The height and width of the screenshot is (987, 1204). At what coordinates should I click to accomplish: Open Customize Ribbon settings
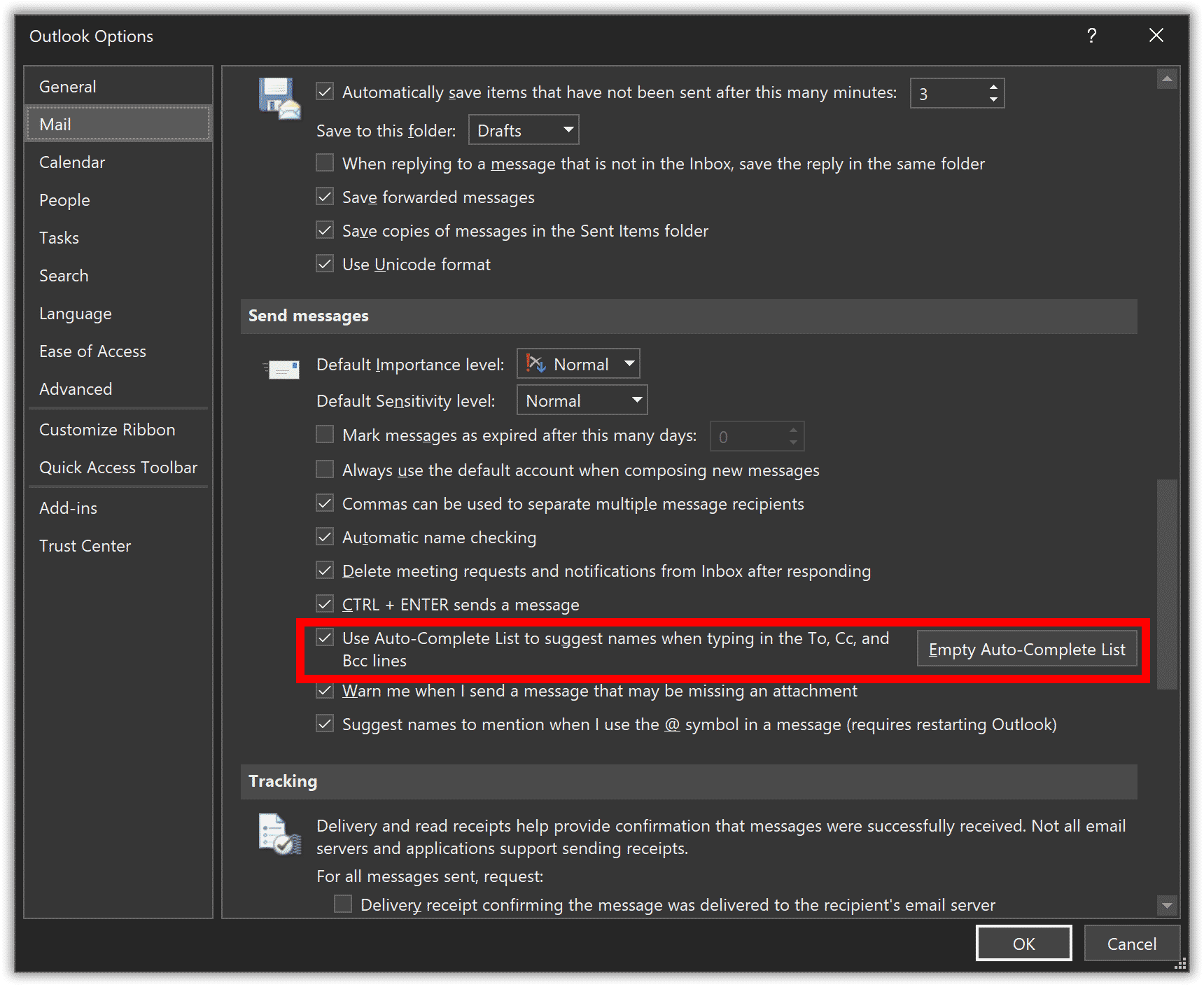coord(118,430)
